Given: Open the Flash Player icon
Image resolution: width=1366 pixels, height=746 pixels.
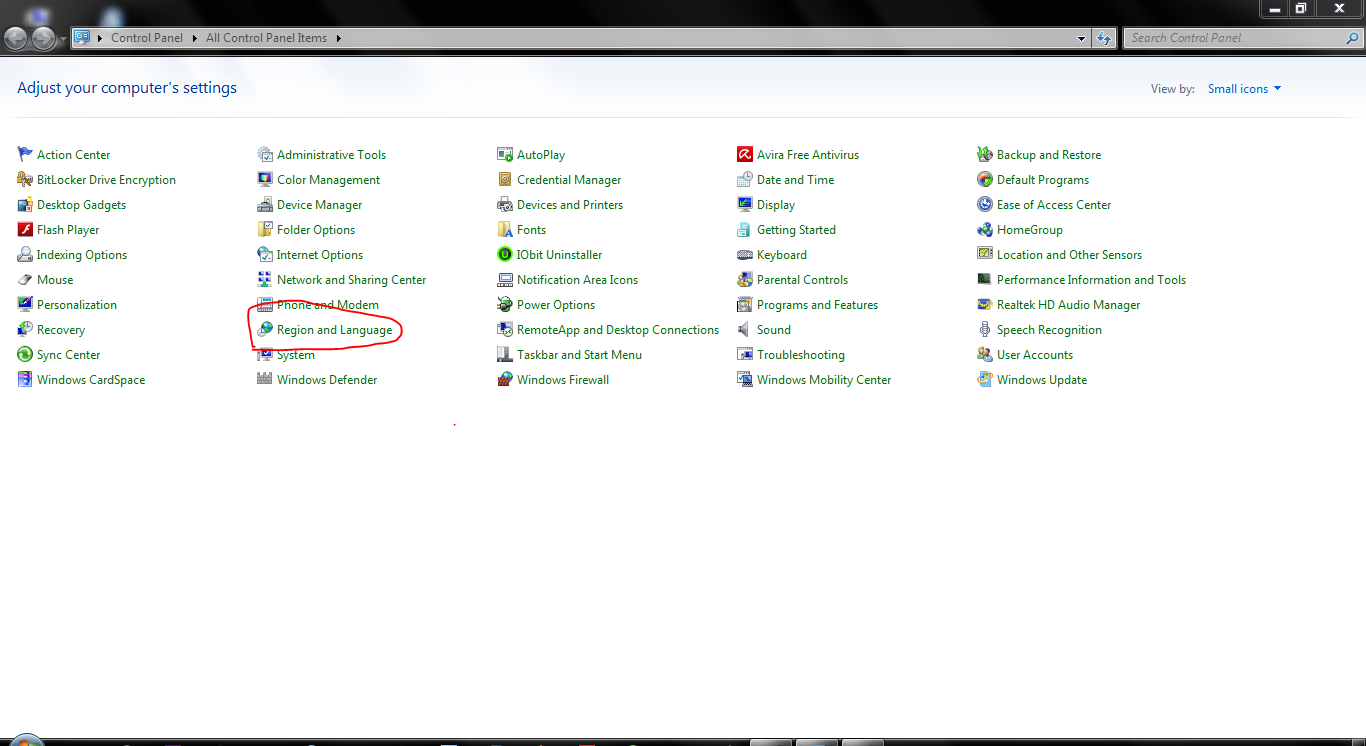Looking at the screenshot, I should [25, 229].
